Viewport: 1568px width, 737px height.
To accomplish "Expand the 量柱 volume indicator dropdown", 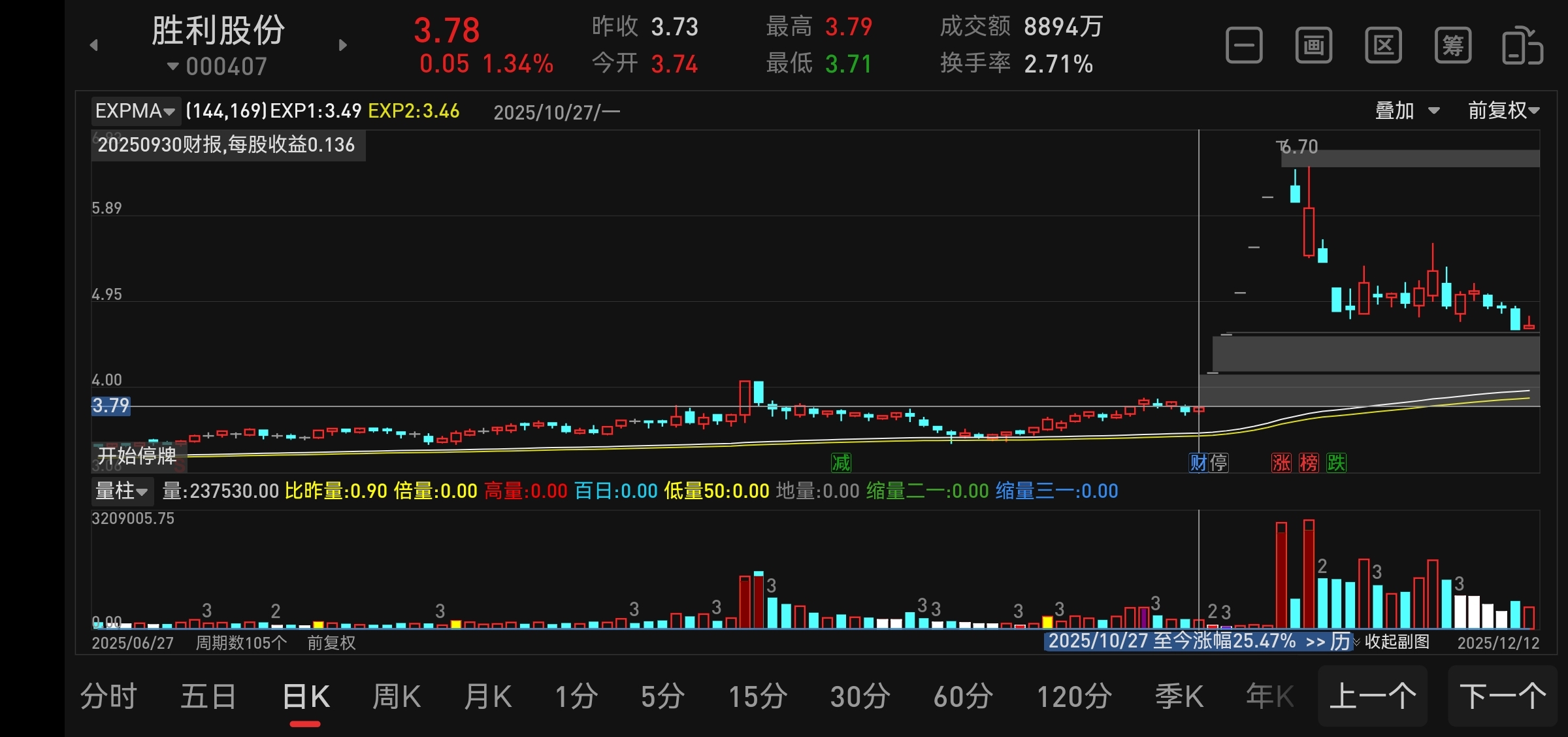I will [122, 491].
